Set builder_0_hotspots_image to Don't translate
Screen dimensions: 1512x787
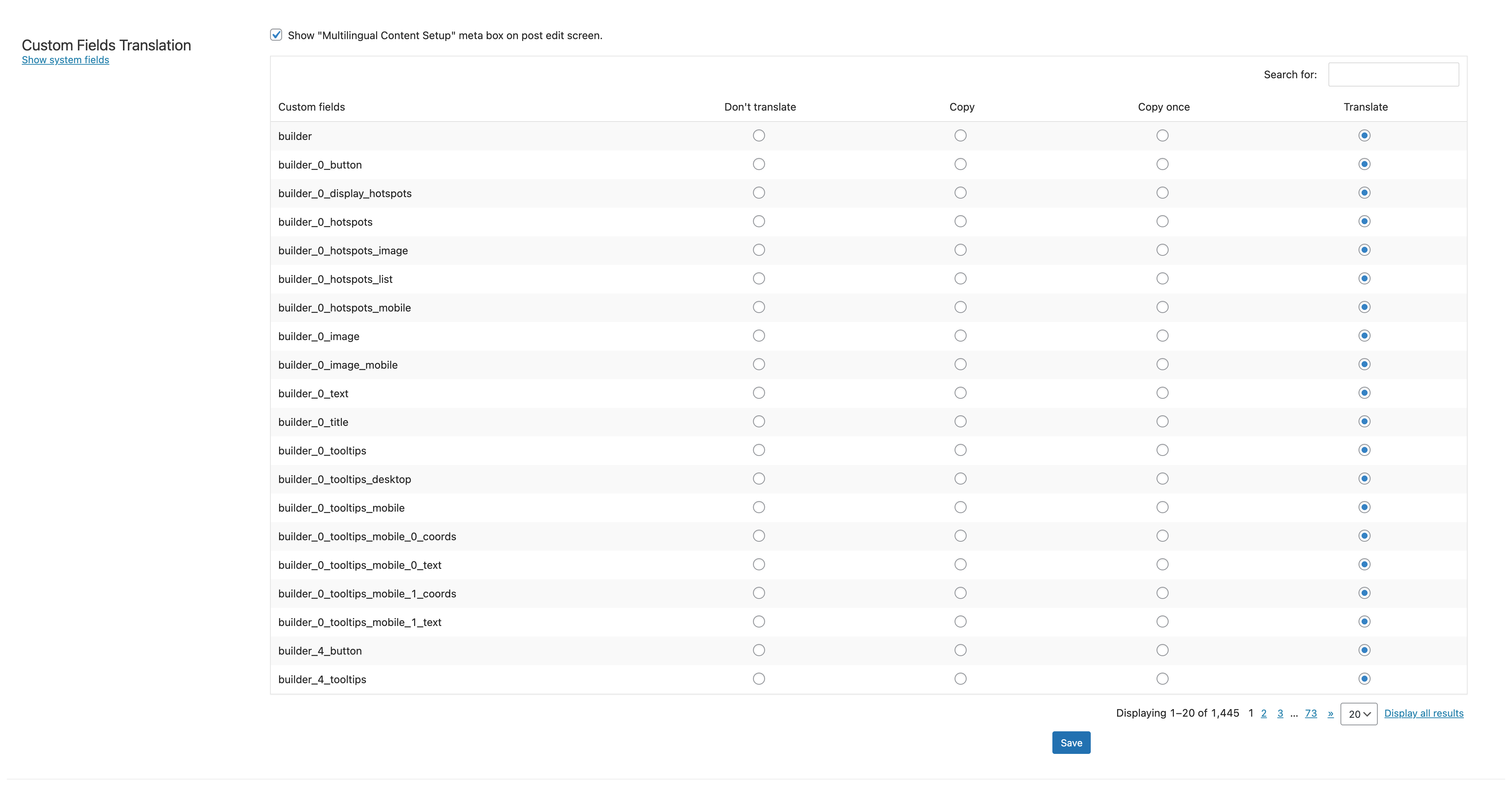(759, 250)
